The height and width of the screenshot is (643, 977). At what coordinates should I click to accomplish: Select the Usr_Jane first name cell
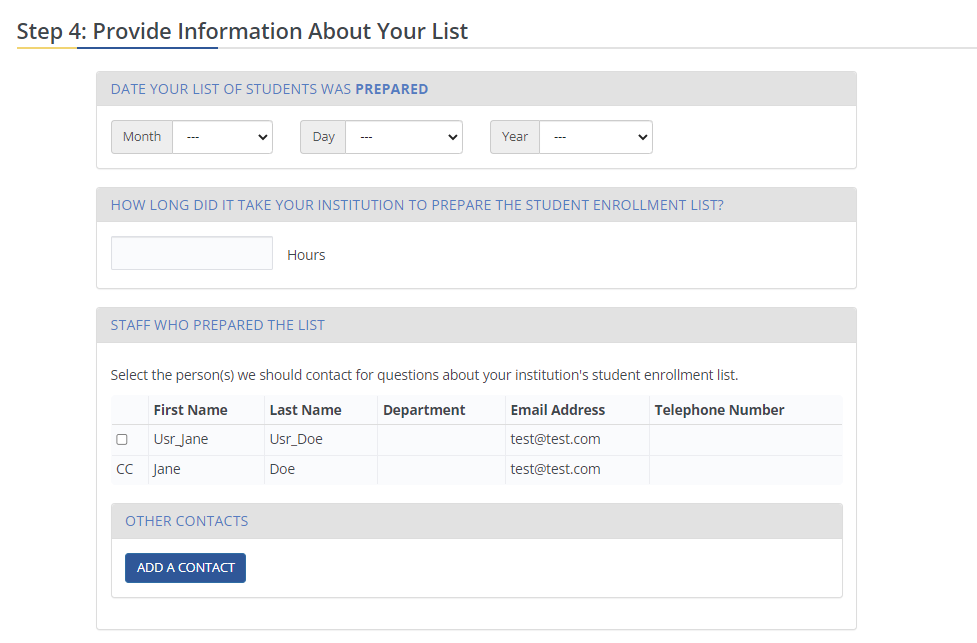coord(181,439)
